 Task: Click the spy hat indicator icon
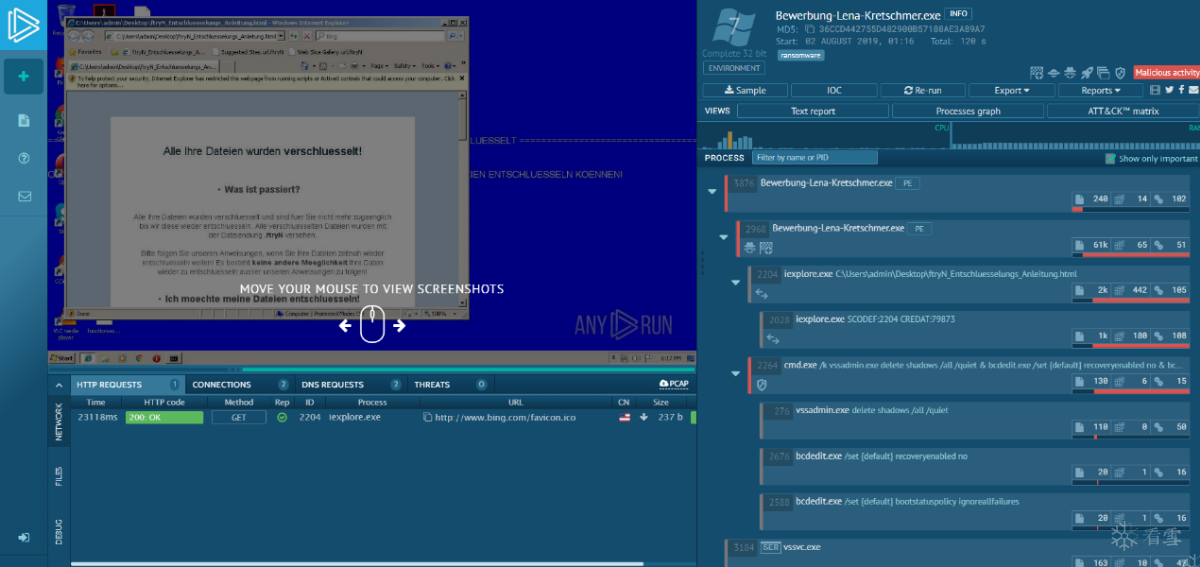click(1070, 72)
